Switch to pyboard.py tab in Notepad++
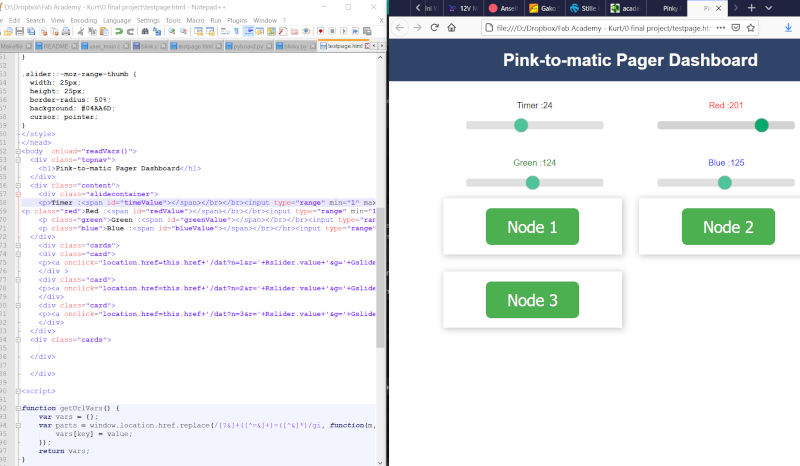This screenshot has height=466, width=800. [249, 46]
